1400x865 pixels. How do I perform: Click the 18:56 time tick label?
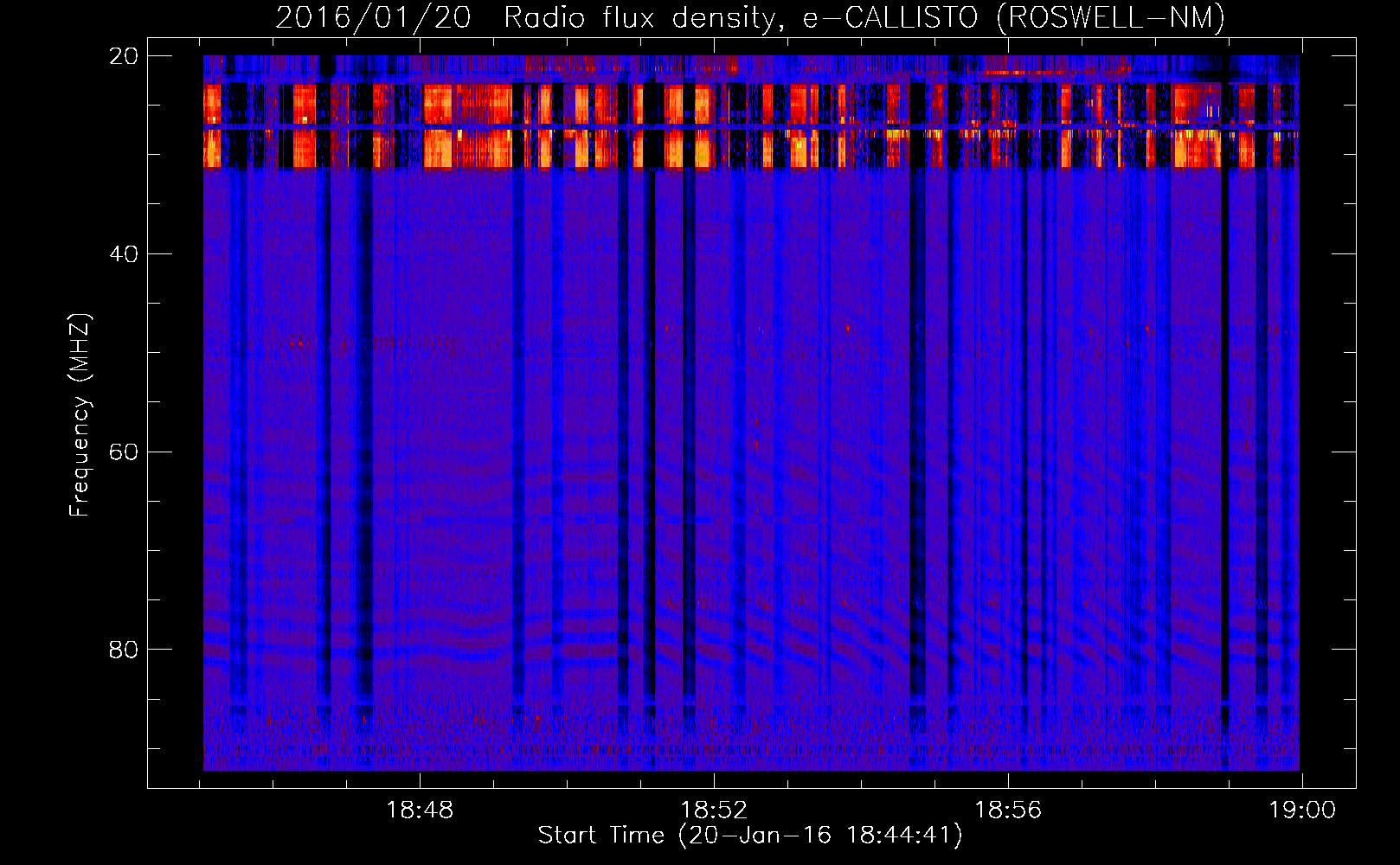(1008, 811)
